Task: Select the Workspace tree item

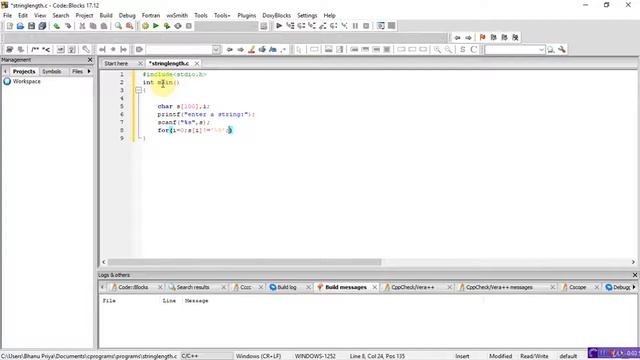Action: click(x=27, y=81)
